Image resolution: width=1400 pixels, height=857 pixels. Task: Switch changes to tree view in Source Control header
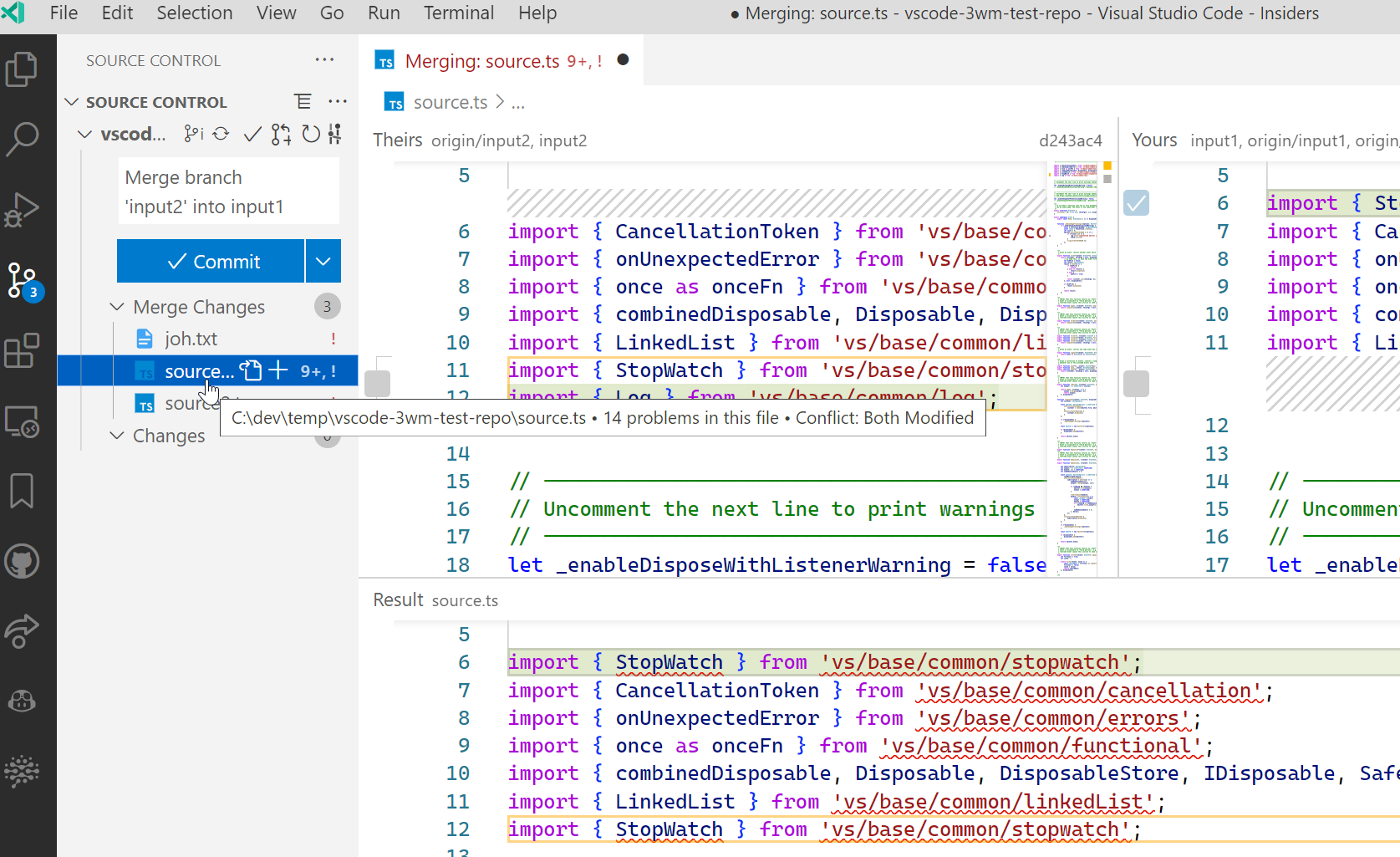tap(303, 100)
